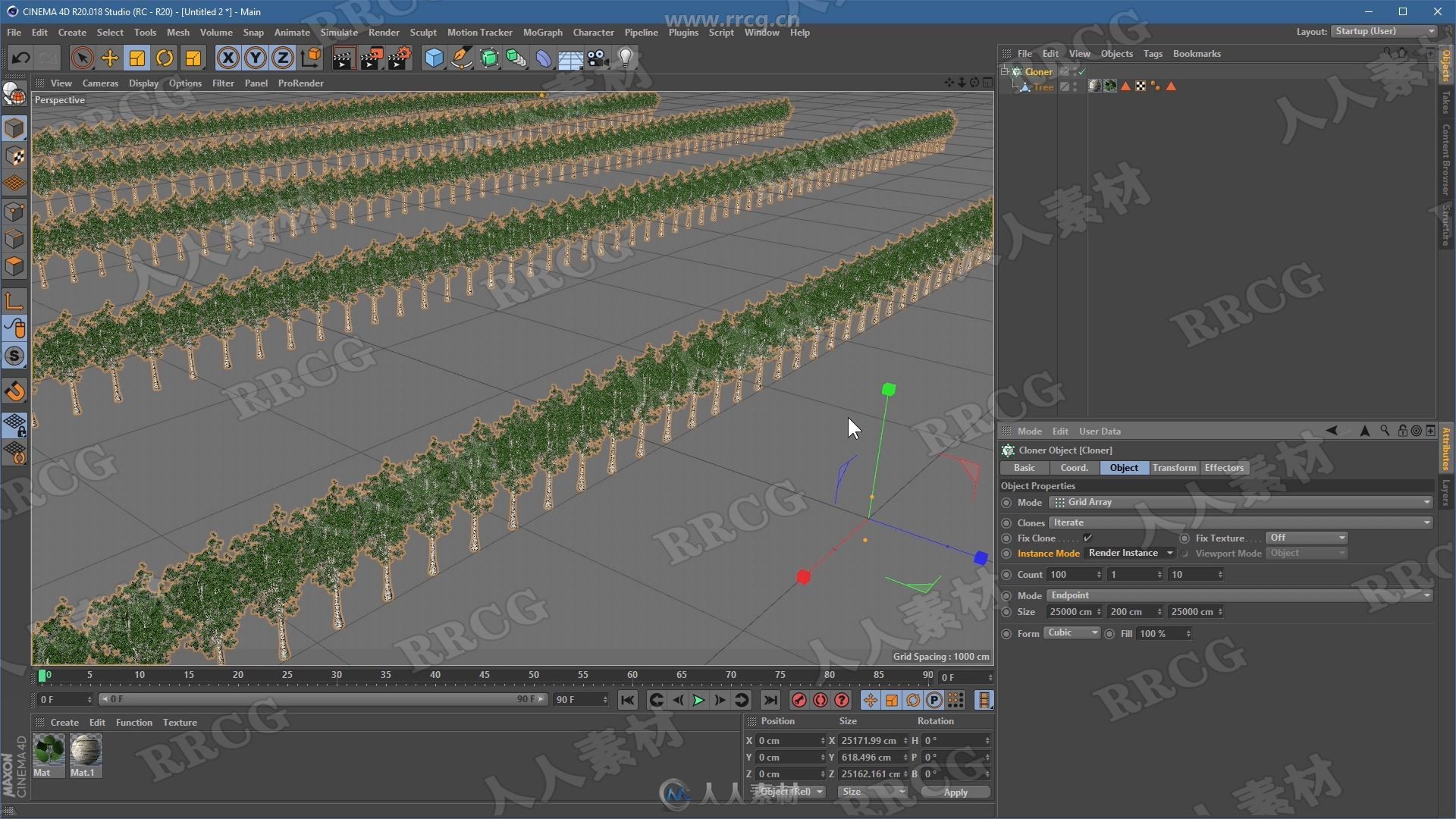Click Bookmarks in Object Manager
1456x819 pixels.
[1196, 54]
